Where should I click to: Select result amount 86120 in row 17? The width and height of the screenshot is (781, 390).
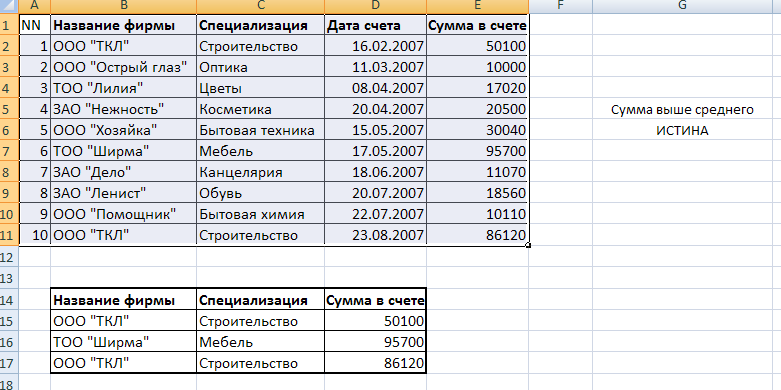(376, 363)
